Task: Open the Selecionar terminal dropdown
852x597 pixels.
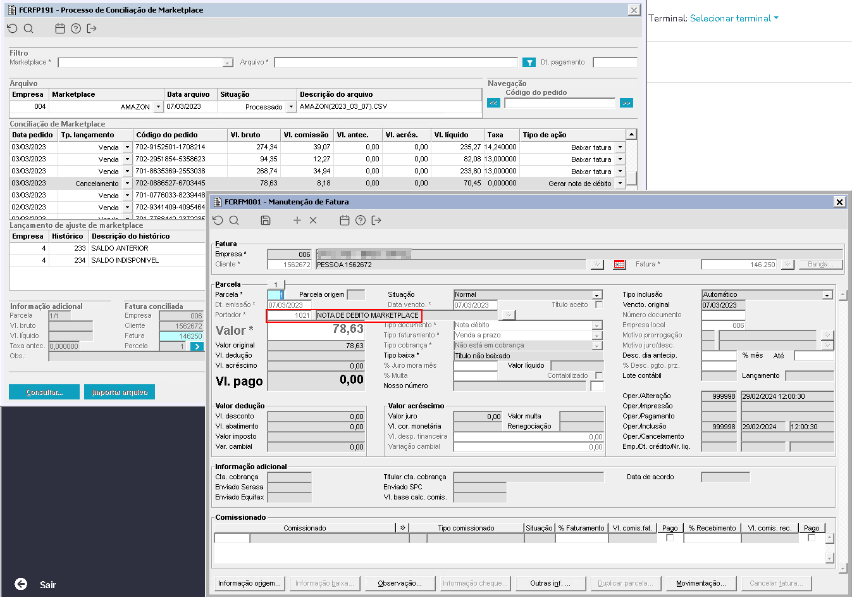Action: click(734, 18)
